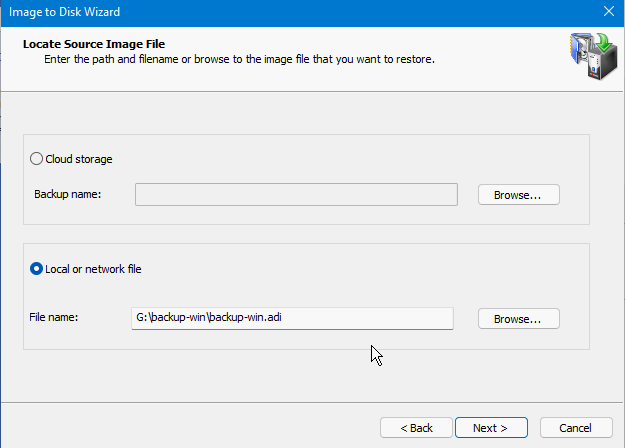Click the 'Backup name:' label

point(68,195)
